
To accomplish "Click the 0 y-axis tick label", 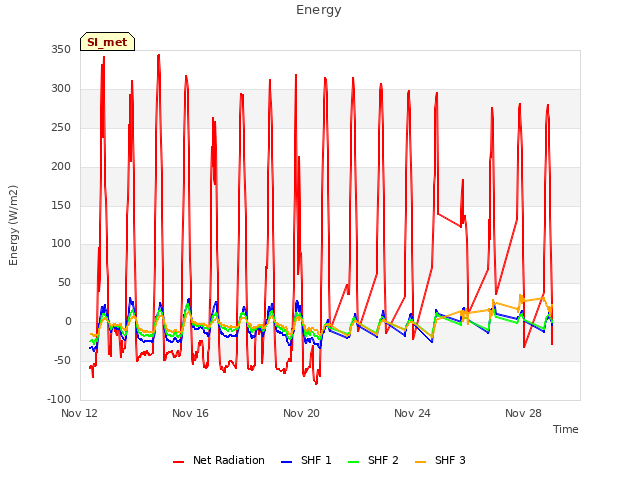I will 68,322.
